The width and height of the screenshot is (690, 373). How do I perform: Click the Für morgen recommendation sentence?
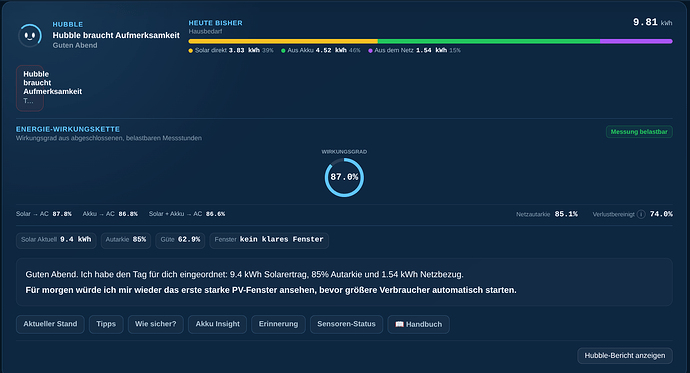271,290
